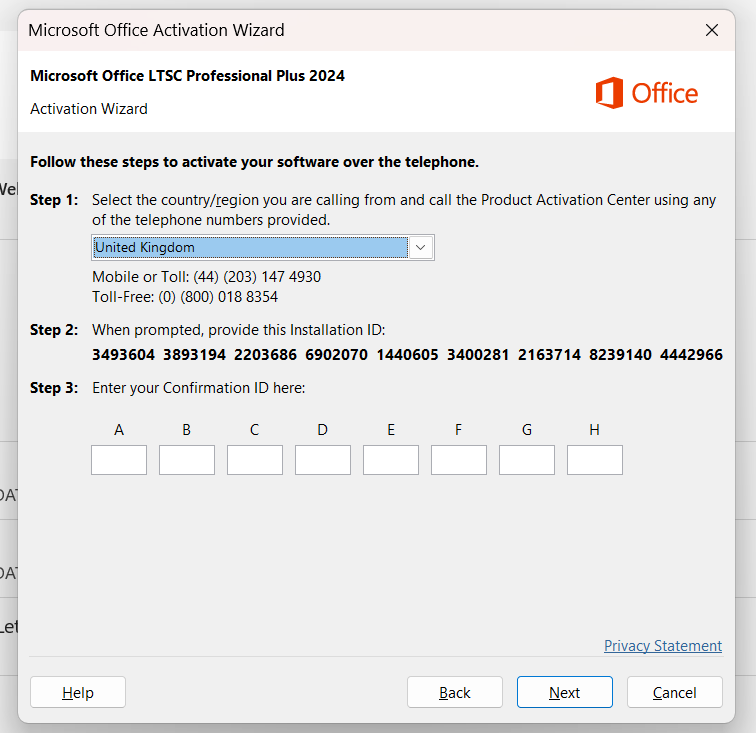Click Confirmation ID field D

tap(323, 460)
